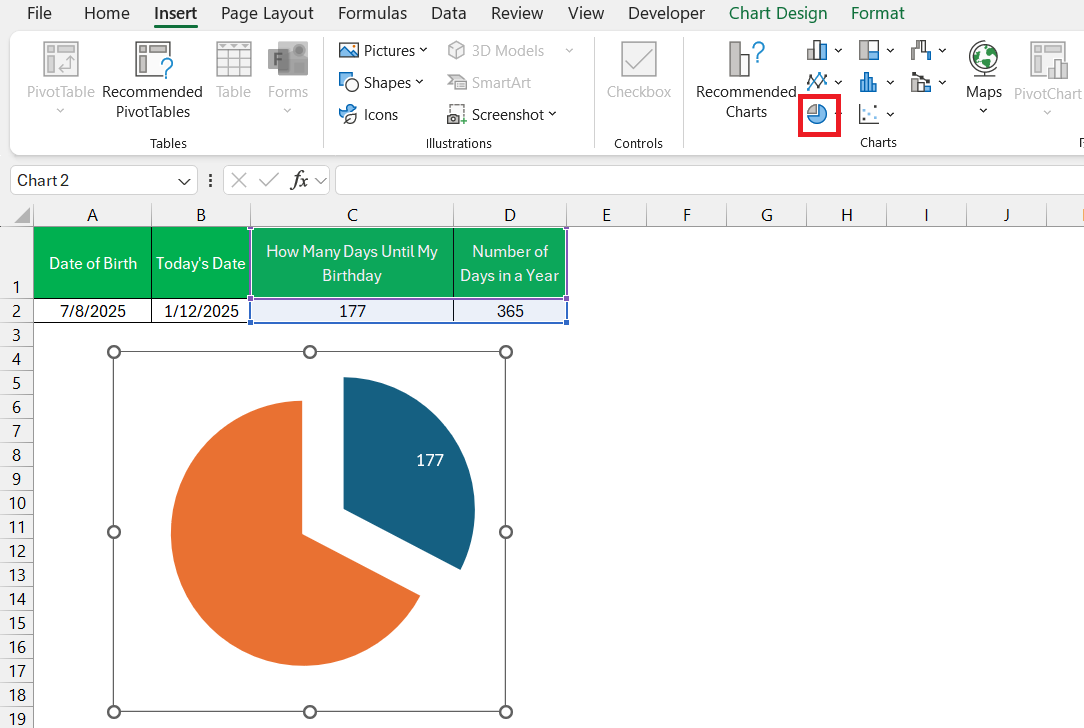This screenshot has height=728, width=1084.
Task: Select cell containing 365
Action: pyautogui.click(x=510, y=311)
